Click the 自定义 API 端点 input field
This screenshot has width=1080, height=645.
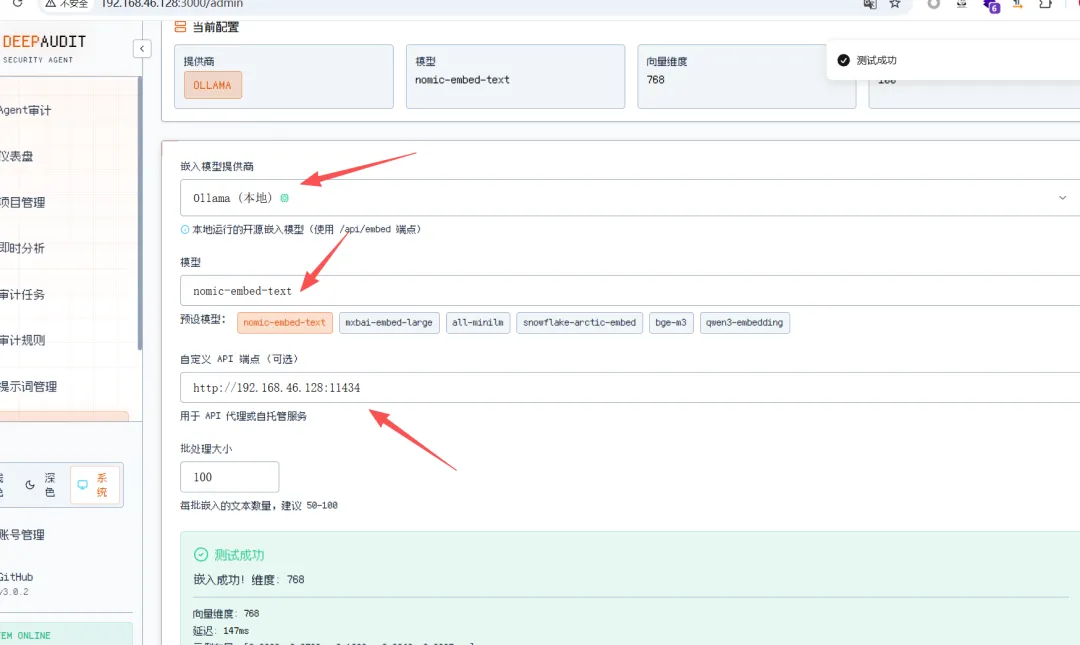coord(630,387)
